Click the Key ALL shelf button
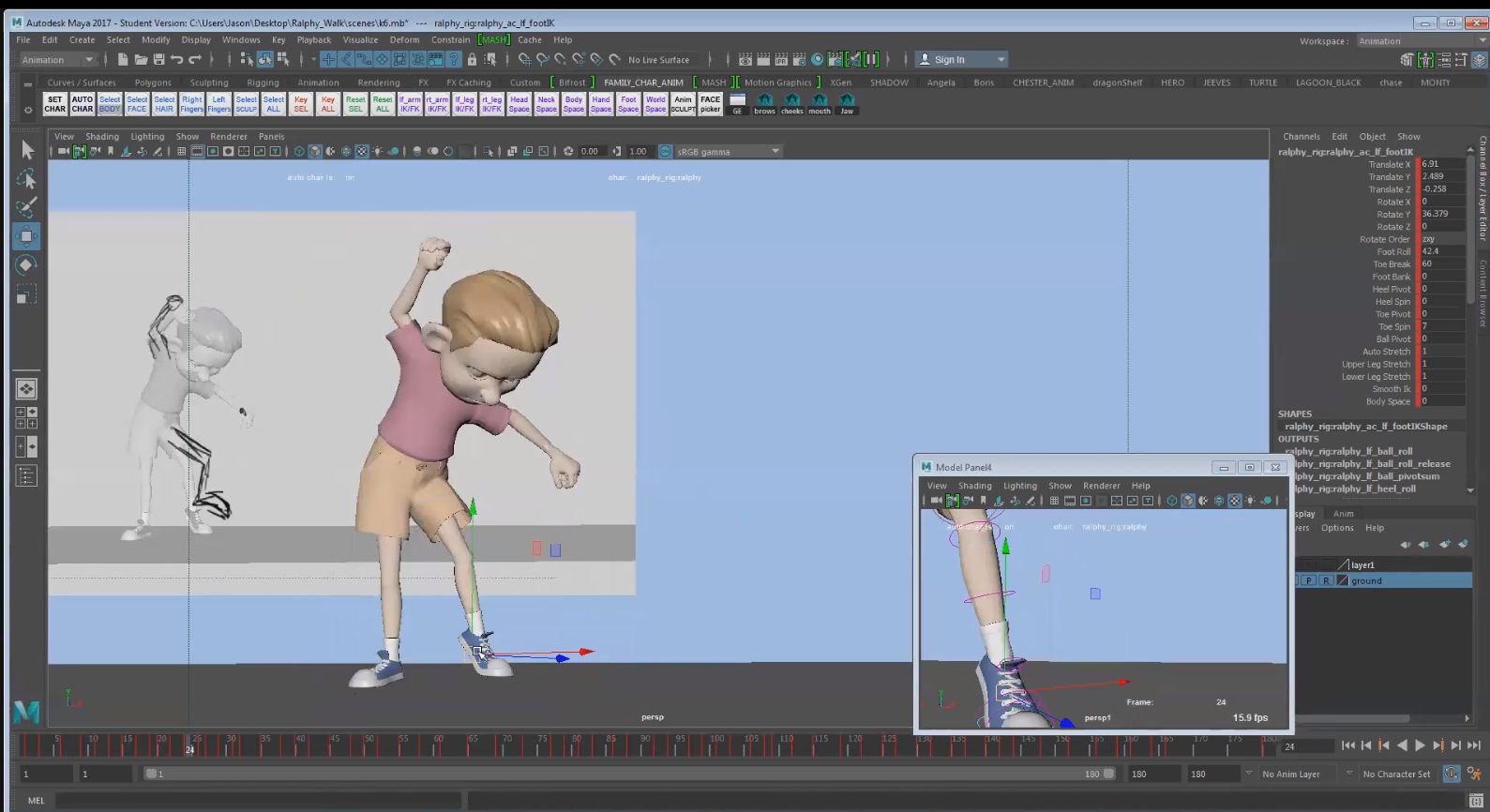Screen dimensions: 1490x812 (x=328, y=103)
